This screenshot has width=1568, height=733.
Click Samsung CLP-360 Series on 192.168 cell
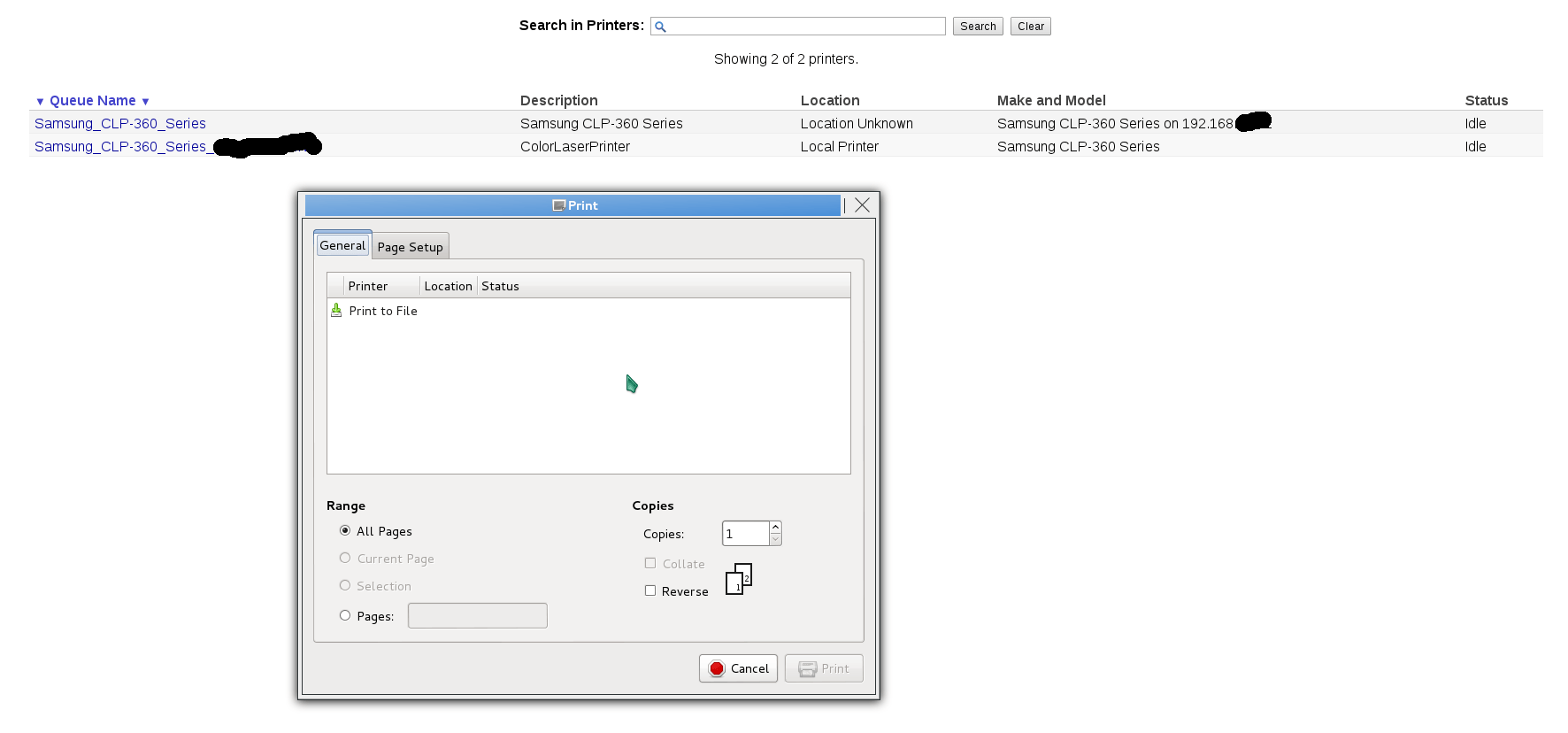coord(1115,124)
